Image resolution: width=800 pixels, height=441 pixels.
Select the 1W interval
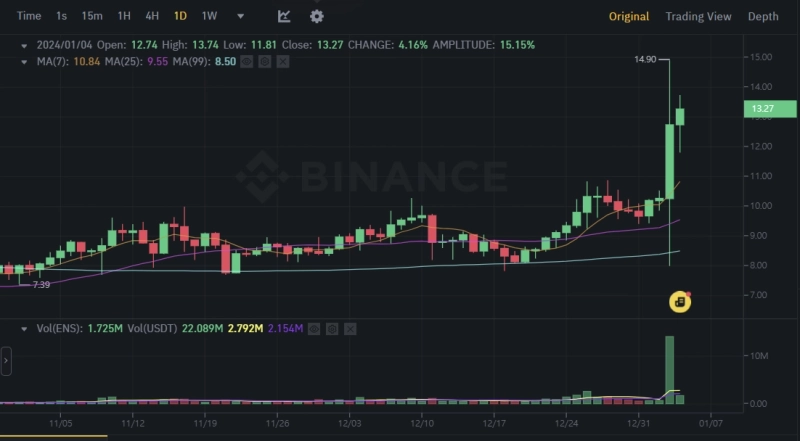coord(209,16)
